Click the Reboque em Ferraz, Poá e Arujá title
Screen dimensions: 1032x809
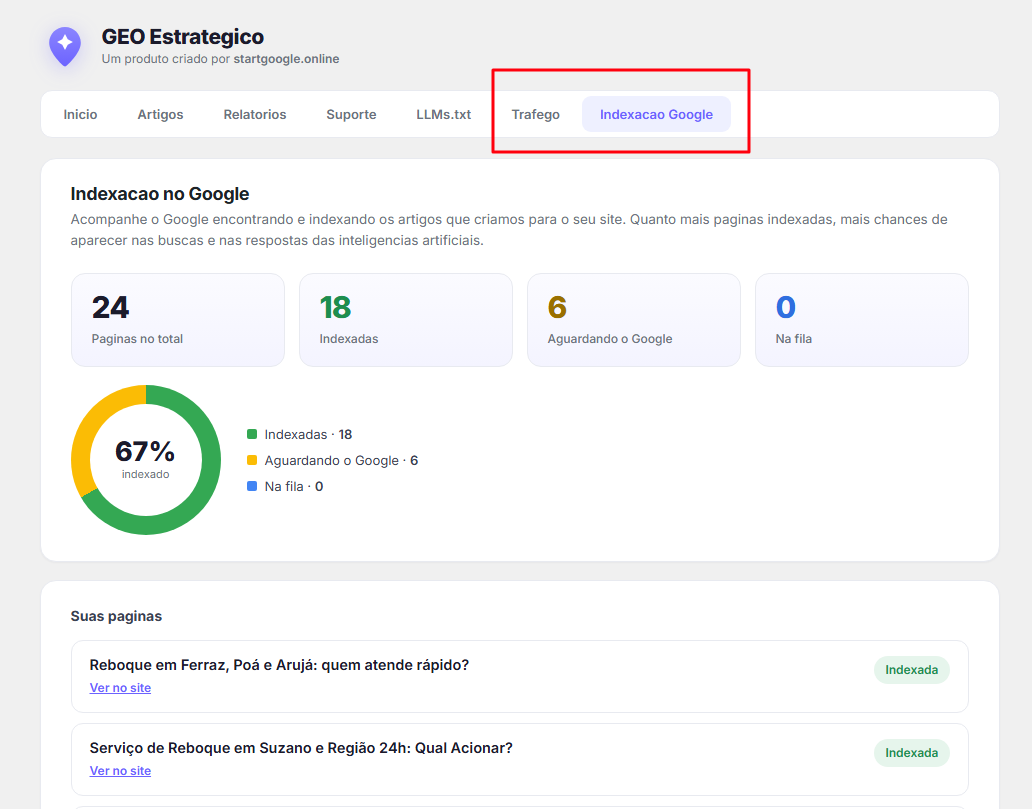(279, 665)
